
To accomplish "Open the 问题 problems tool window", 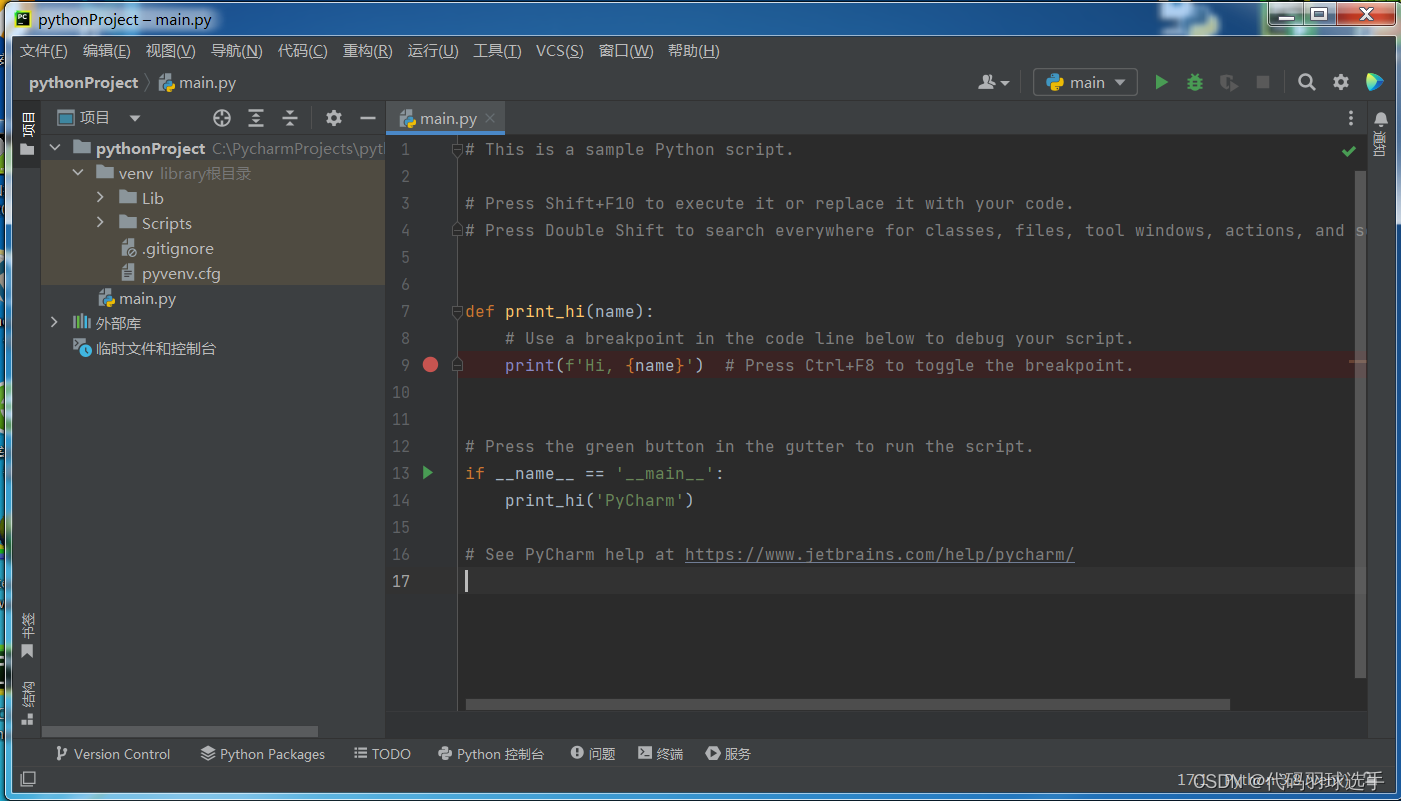I will click(x=593, y=754).
